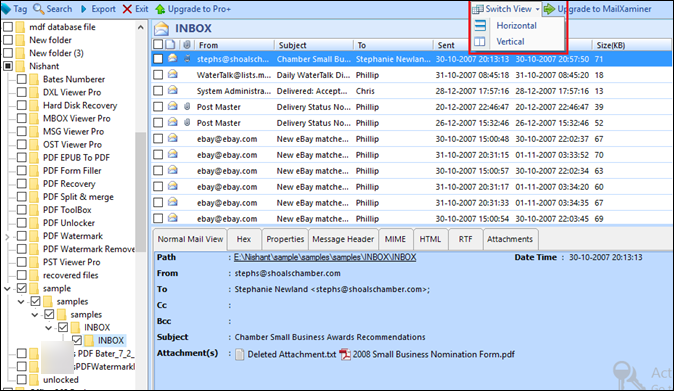Open the Deleted Attachment.txt attachment
The width and height of the screenshot is (674, 391).
click(x=291, y=354)
